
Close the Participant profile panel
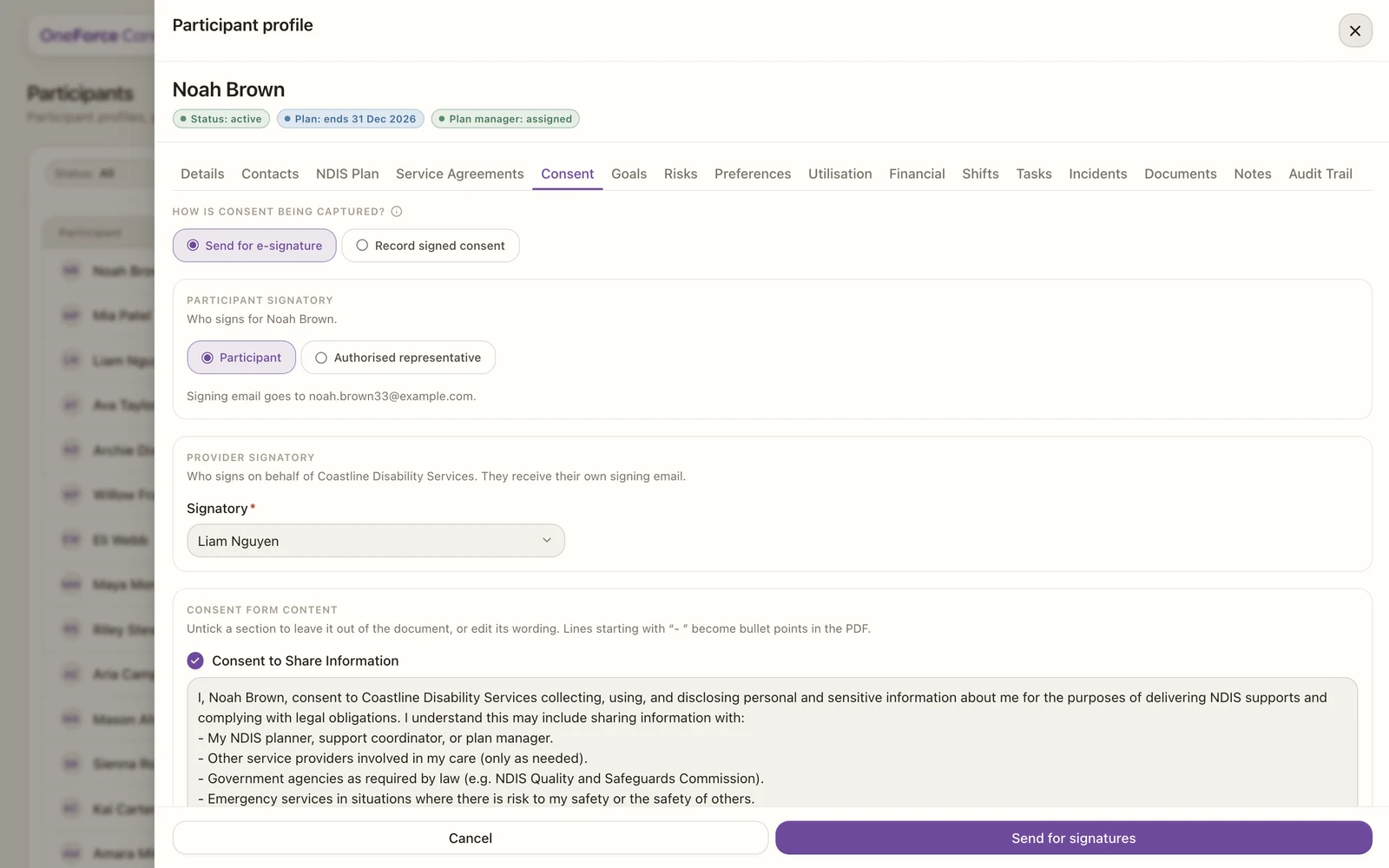[x=1354, y=30]
